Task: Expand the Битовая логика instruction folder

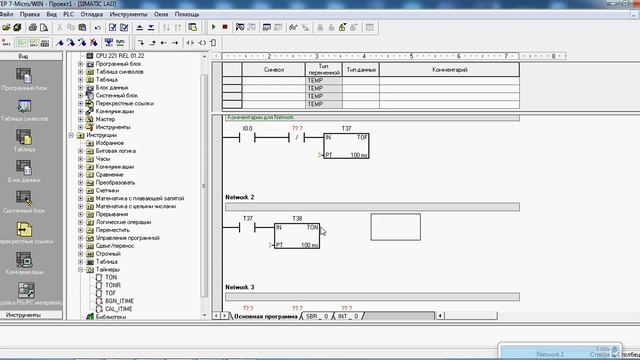Action: [80, 151]
